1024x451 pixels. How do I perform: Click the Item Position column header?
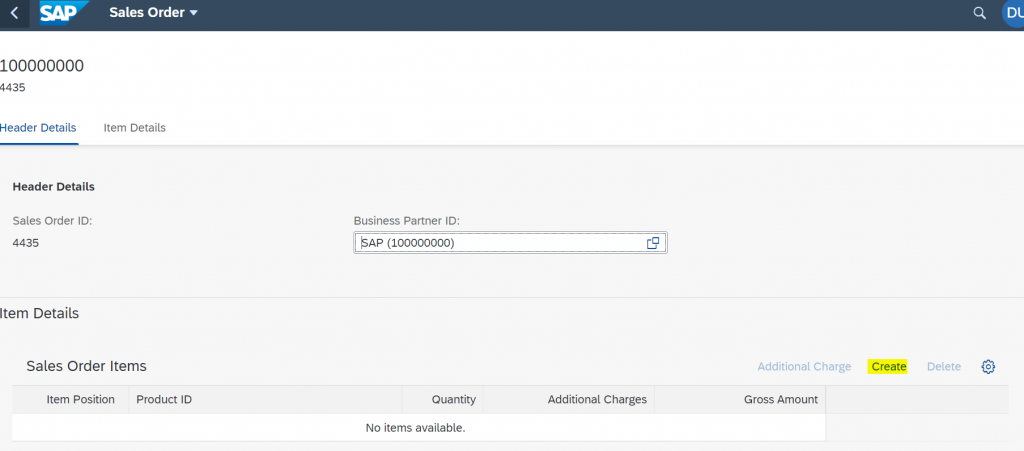(x=80, y=399)
